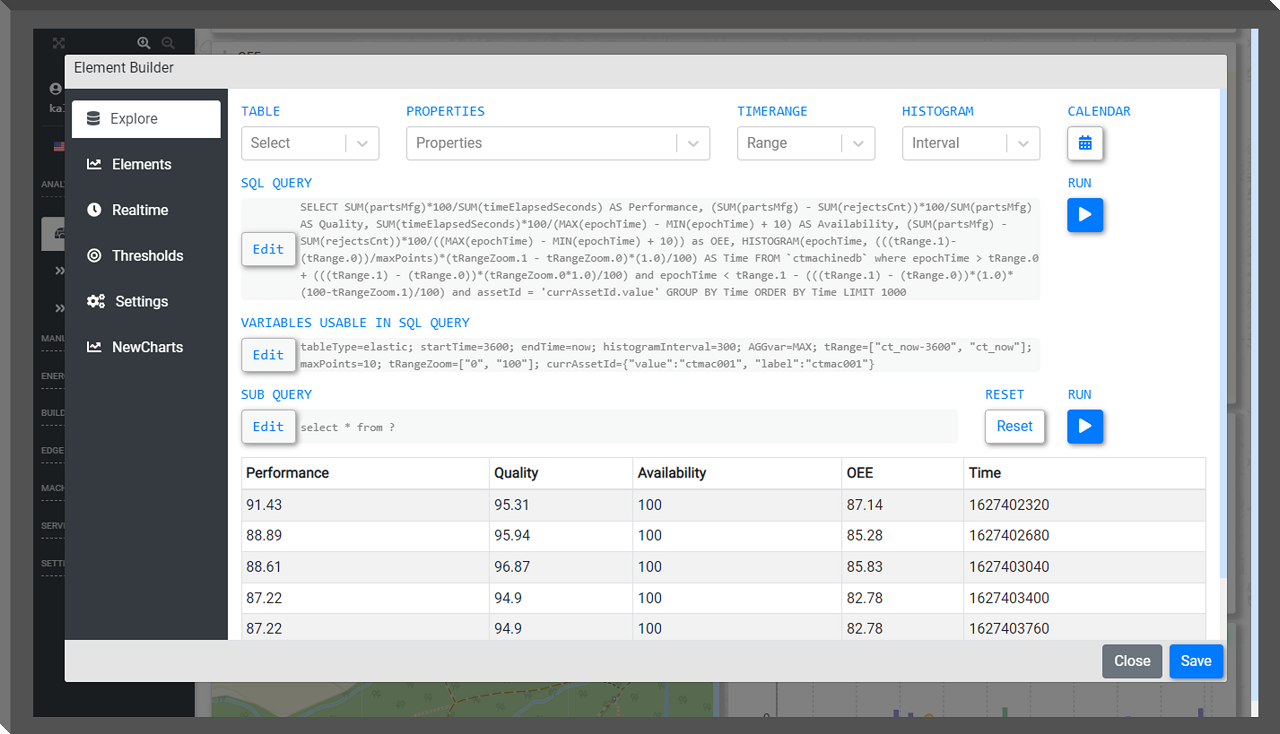Open the calendar picker
This screenshot has height=734, width=1280.
1085,143
